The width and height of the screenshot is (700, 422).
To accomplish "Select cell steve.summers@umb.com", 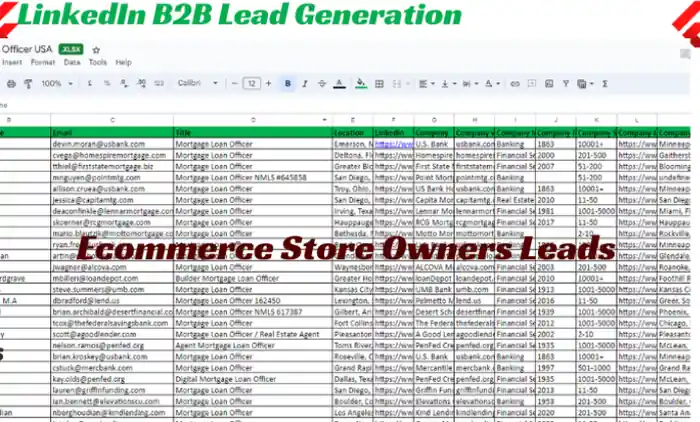I will pos(112,289).
